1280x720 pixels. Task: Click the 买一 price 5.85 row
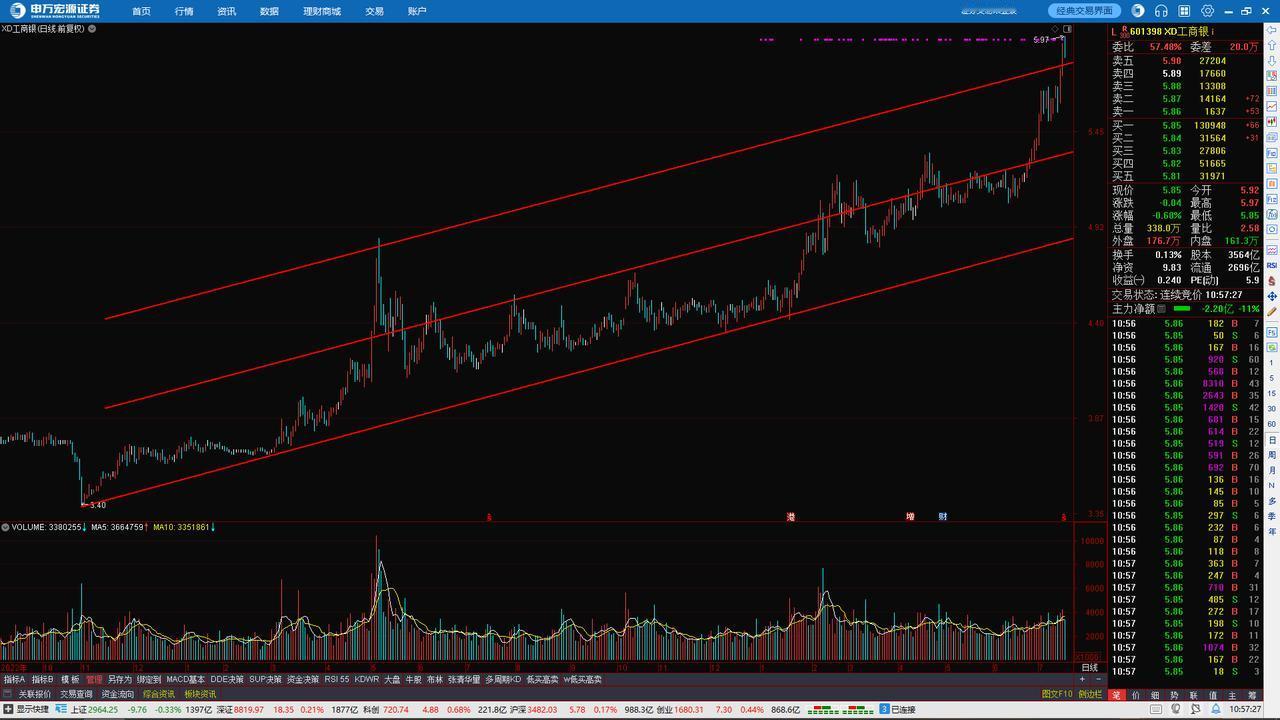click(1184, 125)
